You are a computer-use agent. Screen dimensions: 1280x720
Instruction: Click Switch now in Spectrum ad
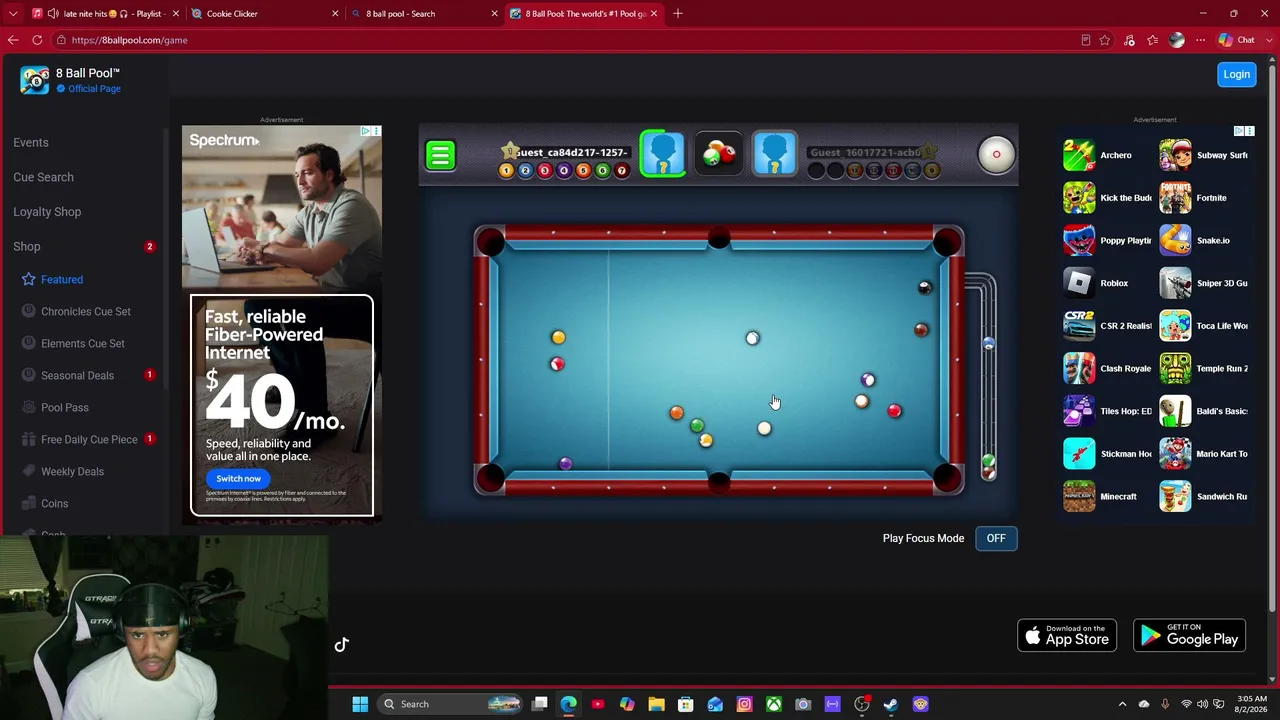click(x=238, y=478)
